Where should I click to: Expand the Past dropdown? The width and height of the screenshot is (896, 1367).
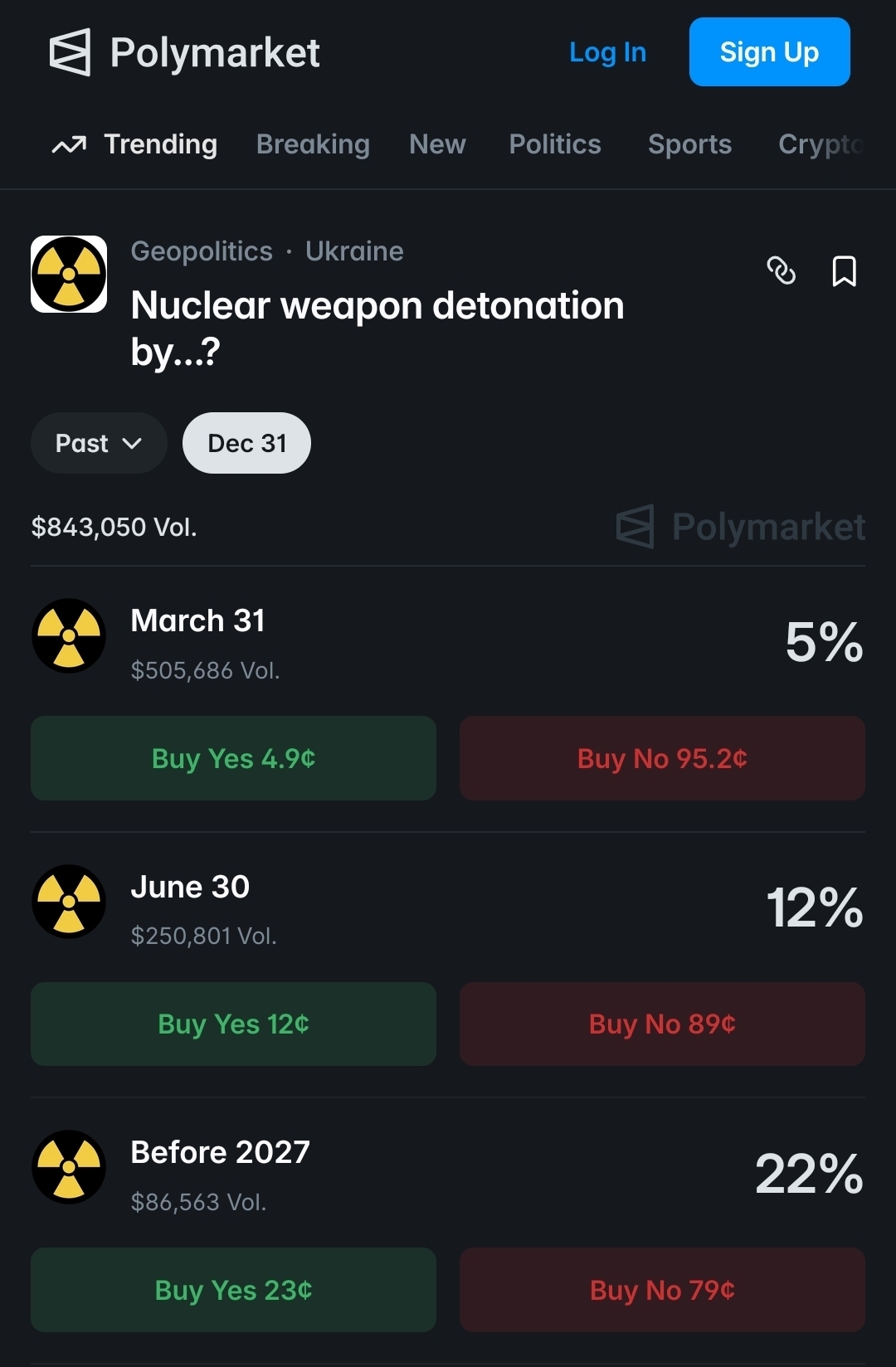pyautogui.click(x=99, y=443)
